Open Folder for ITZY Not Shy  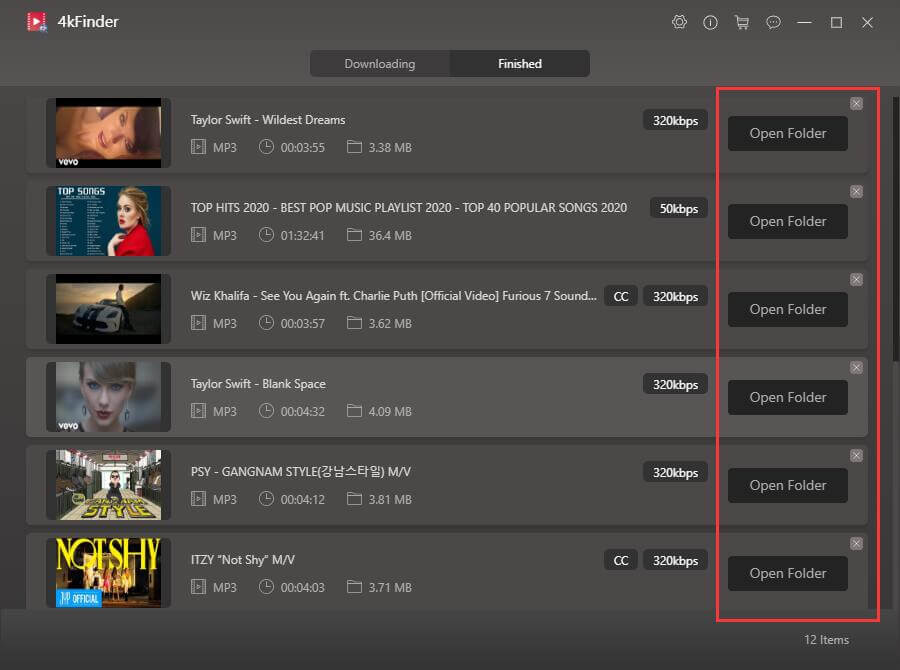788,573
